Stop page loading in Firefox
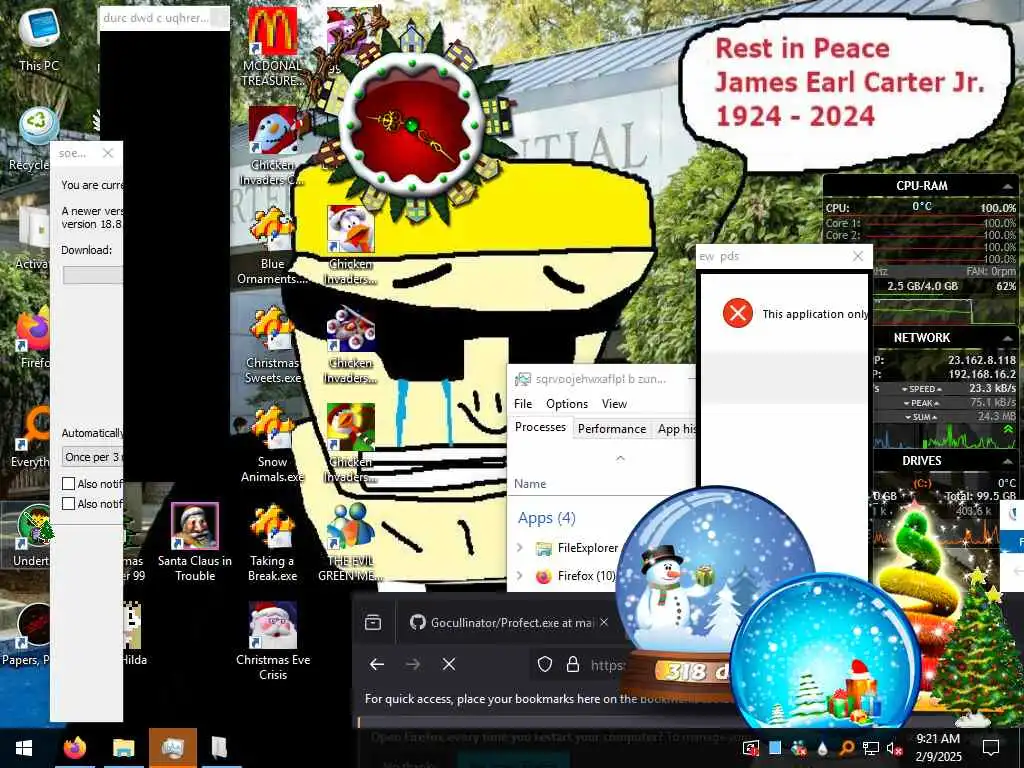This screenshot has width=1024, height=768. click(x=449, y=664)
